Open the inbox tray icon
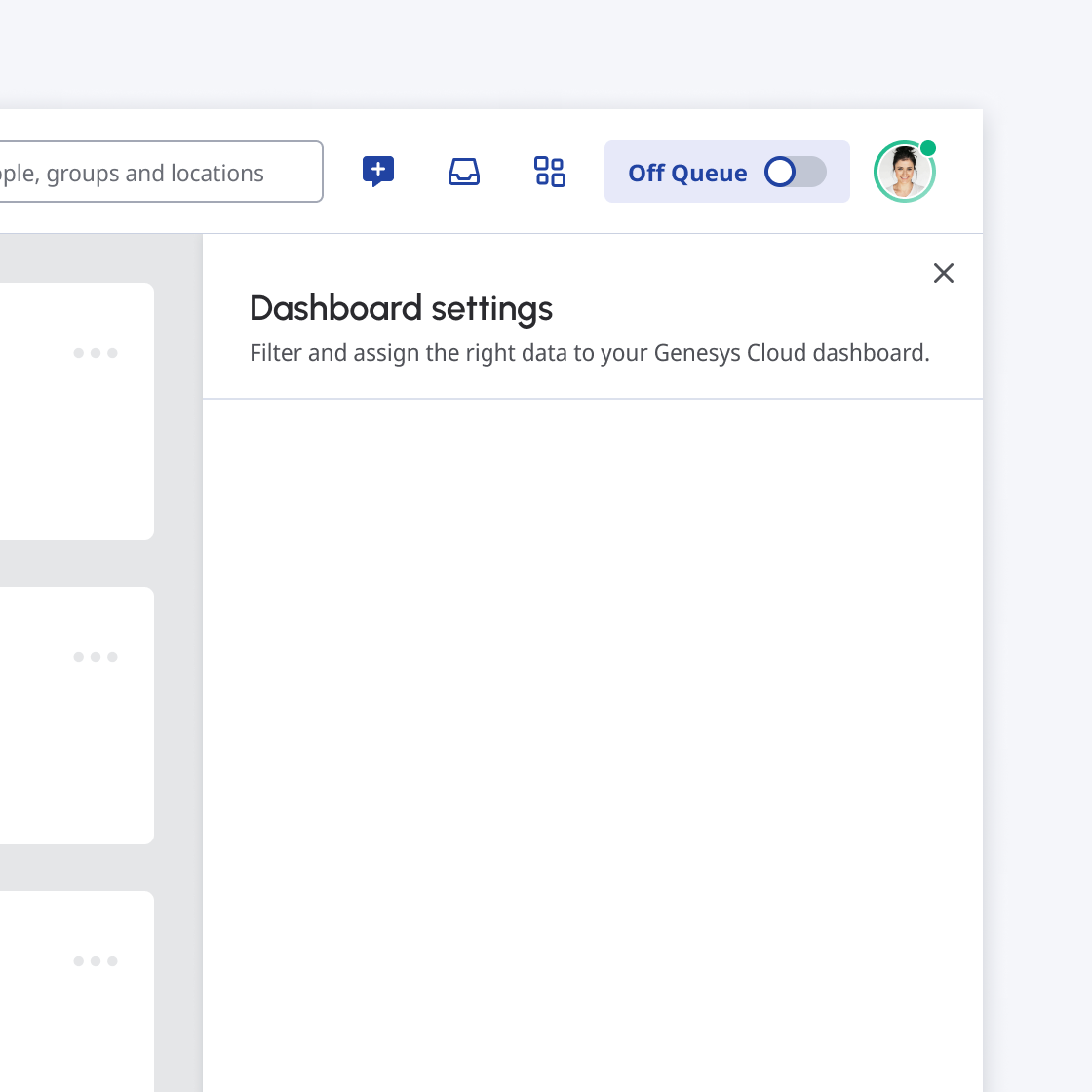Screen dimensions: 1092x1092 [464, 172]
